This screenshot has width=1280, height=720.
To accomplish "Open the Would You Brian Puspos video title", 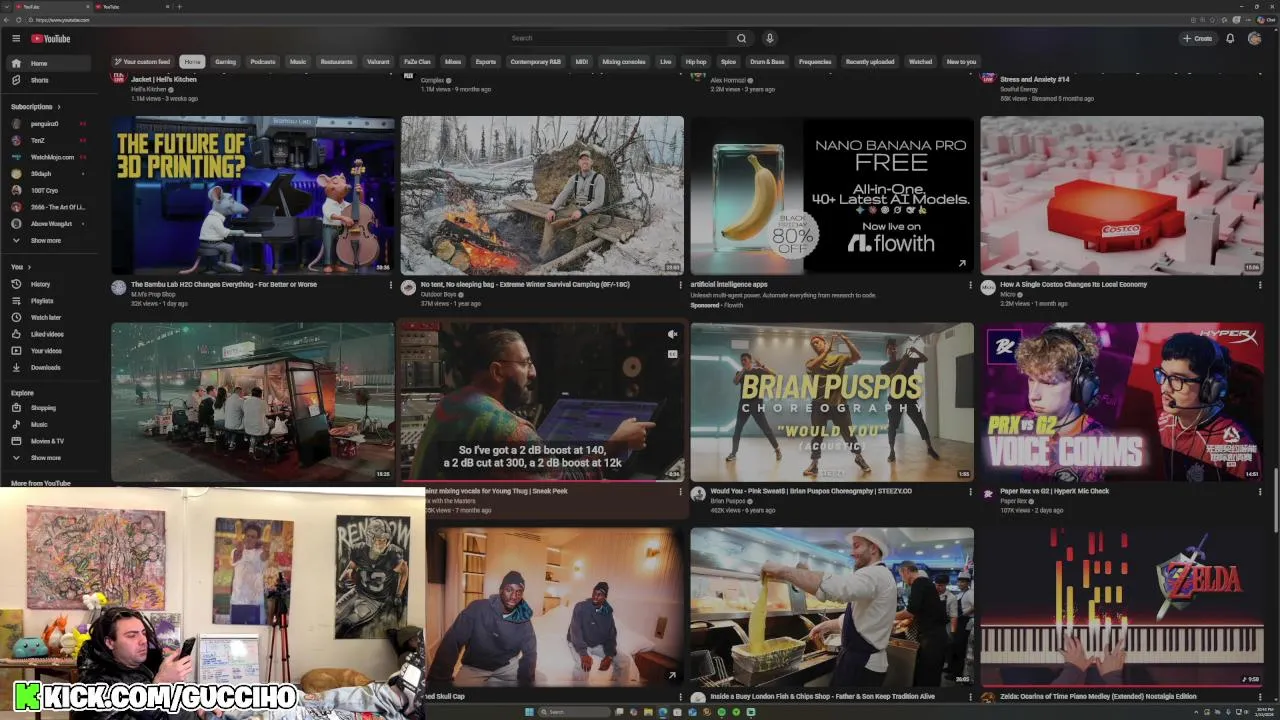I will coord(811,491).
